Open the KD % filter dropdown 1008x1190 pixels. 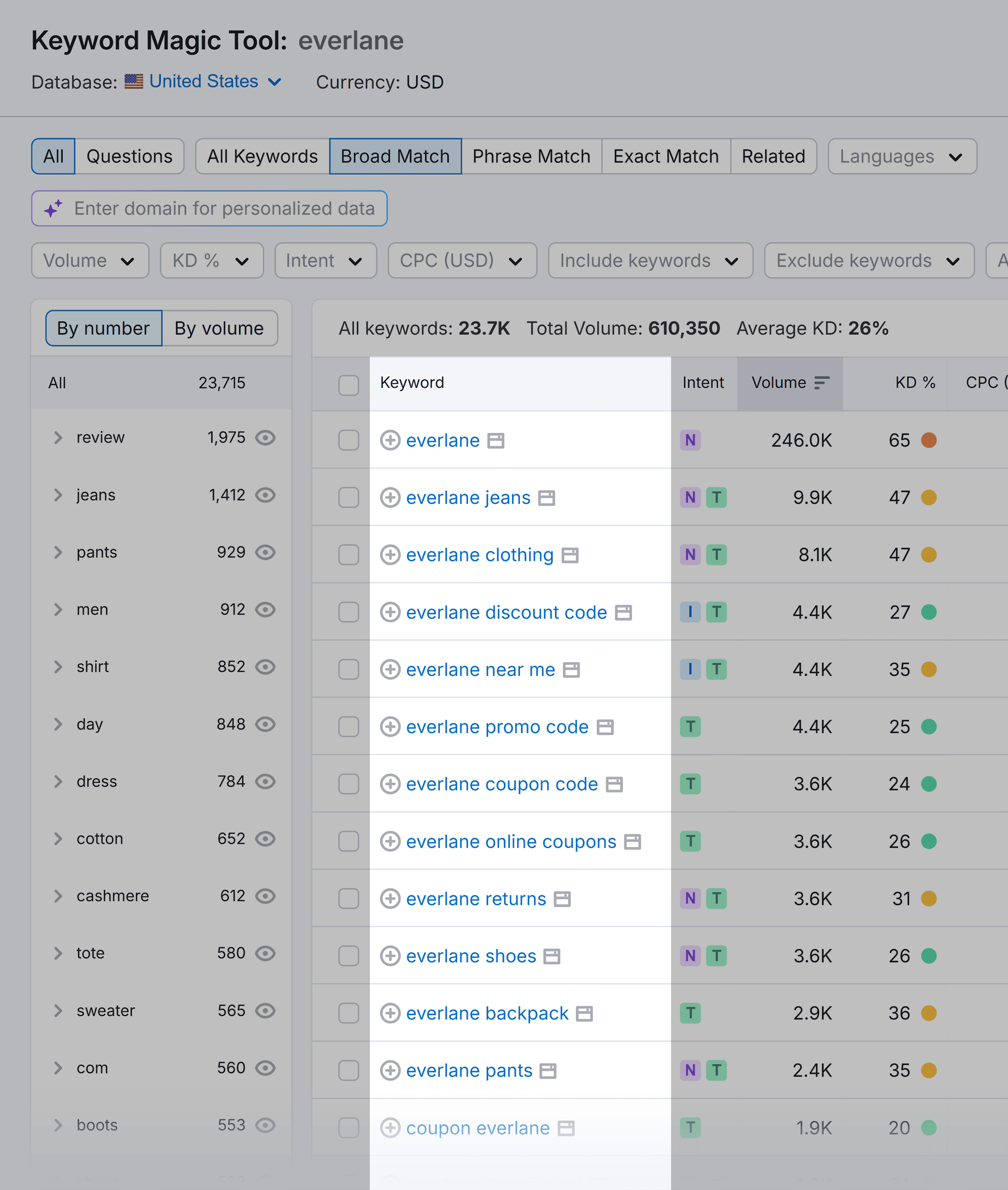(211, 261)
